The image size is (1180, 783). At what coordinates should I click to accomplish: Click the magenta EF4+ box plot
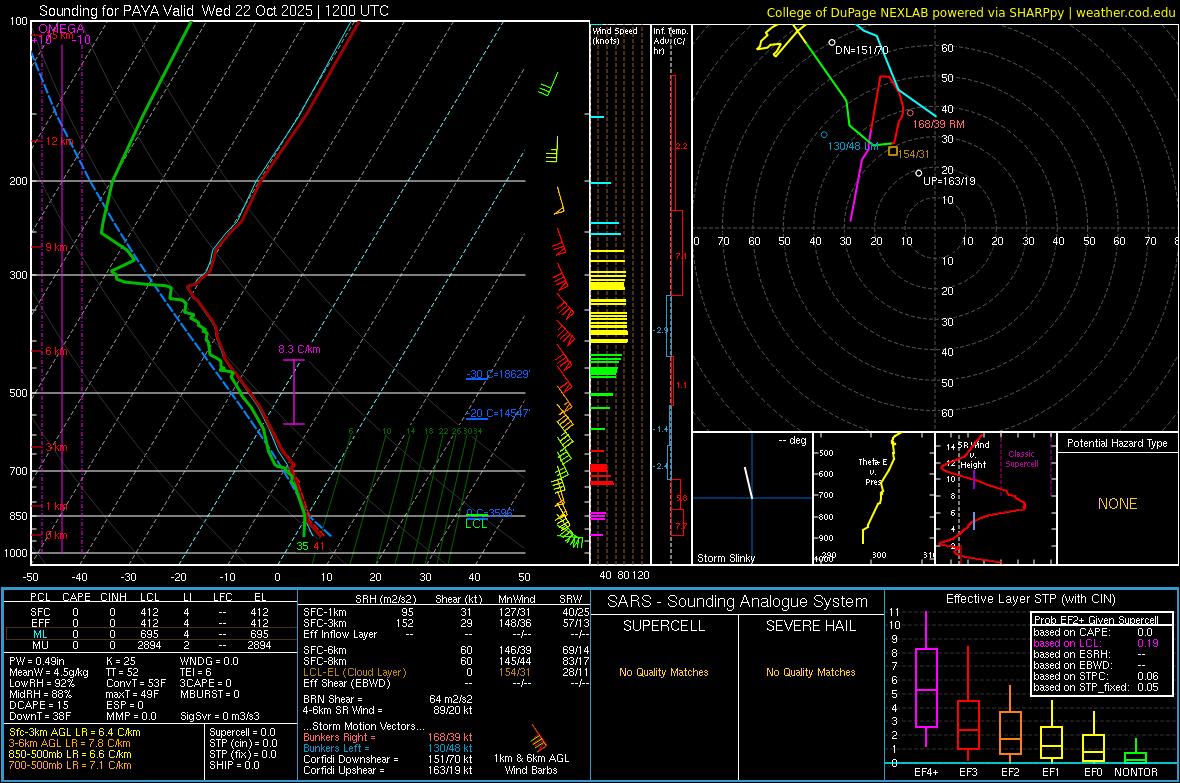(926, 688)
